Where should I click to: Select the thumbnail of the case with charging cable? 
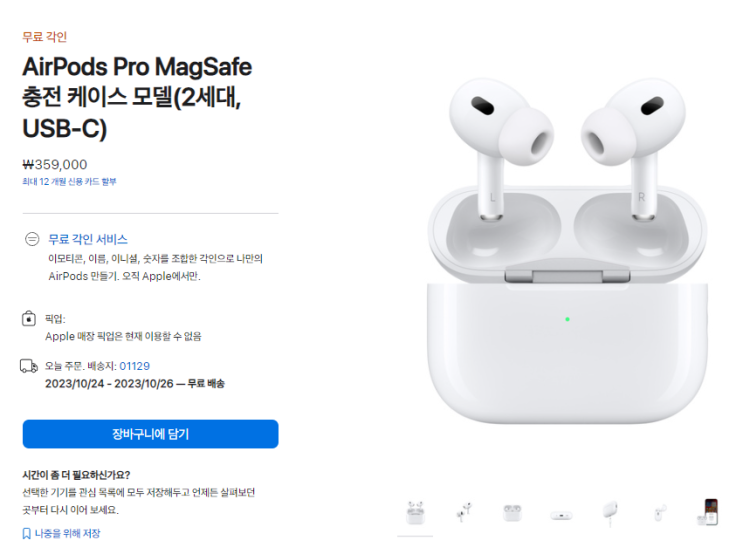pyautogui.click(x=610, y=513)
